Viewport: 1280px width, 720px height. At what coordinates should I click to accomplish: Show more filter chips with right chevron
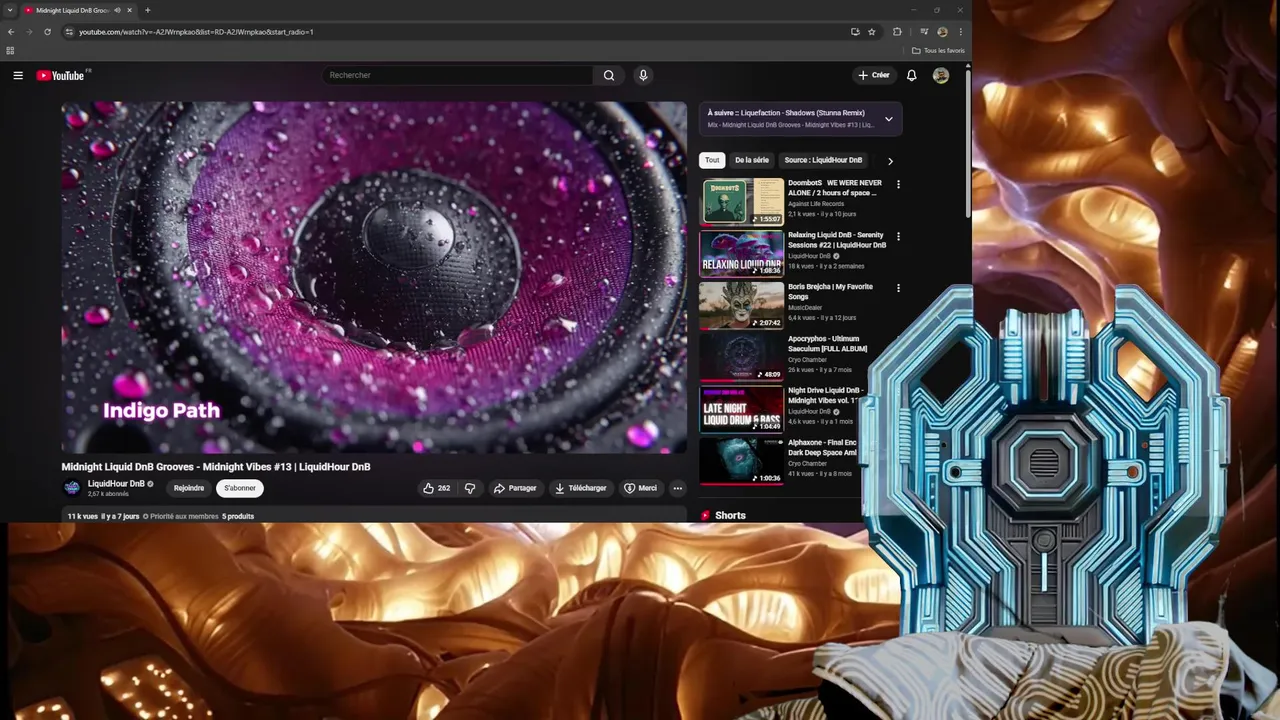point(890,161)
